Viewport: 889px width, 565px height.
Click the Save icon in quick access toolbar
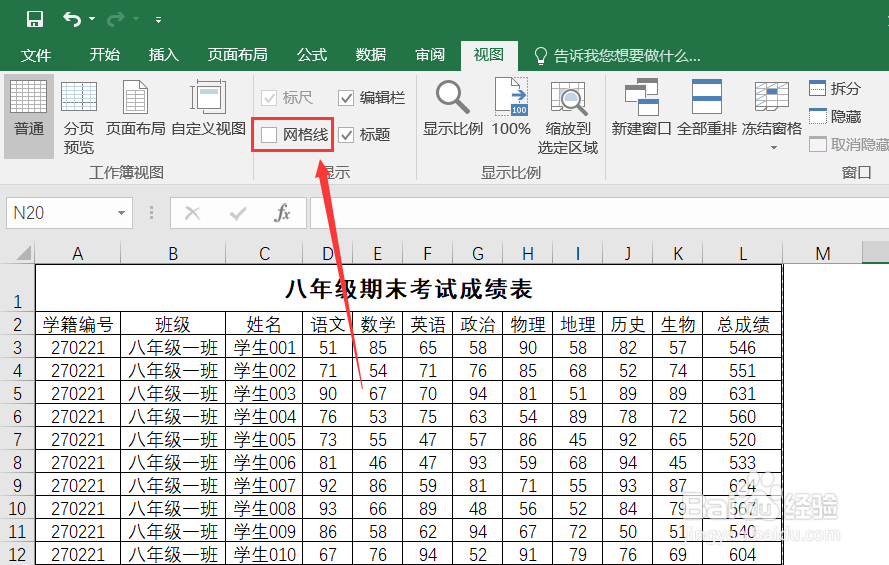click(x=35, y=19)
